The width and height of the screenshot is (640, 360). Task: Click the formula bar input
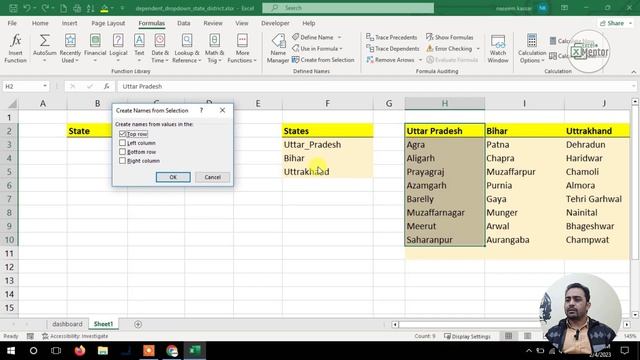pyautogui.click(x=376, y=86)
